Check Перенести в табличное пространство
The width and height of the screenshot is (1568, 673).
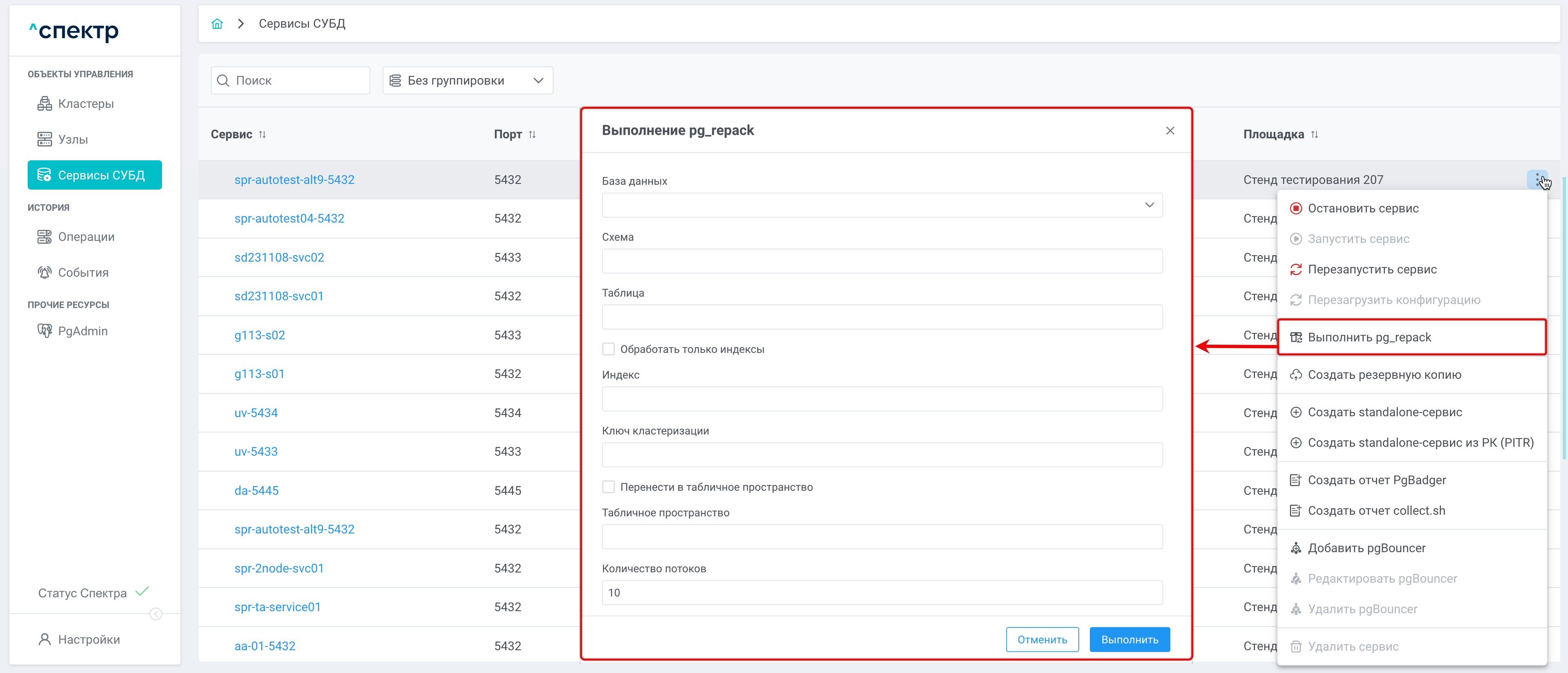608,487
